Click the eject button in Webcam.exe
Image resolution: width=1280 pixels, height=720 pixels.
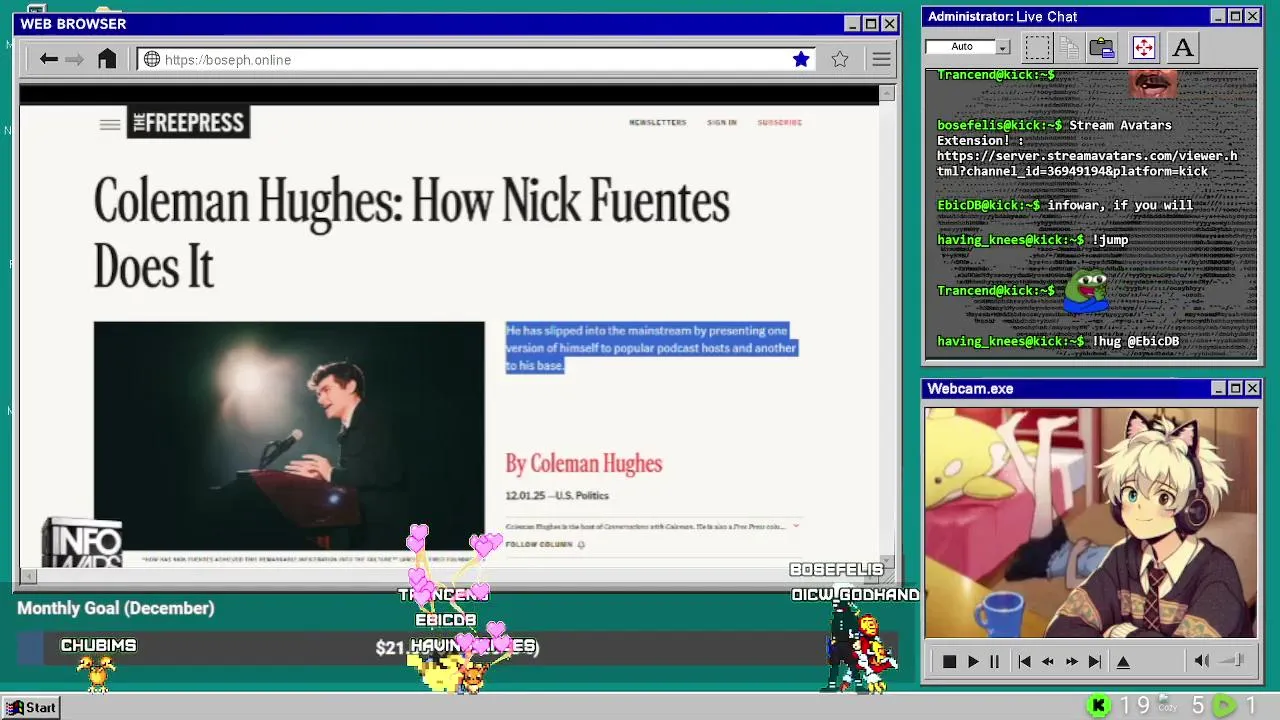[x=1123, y=661]
